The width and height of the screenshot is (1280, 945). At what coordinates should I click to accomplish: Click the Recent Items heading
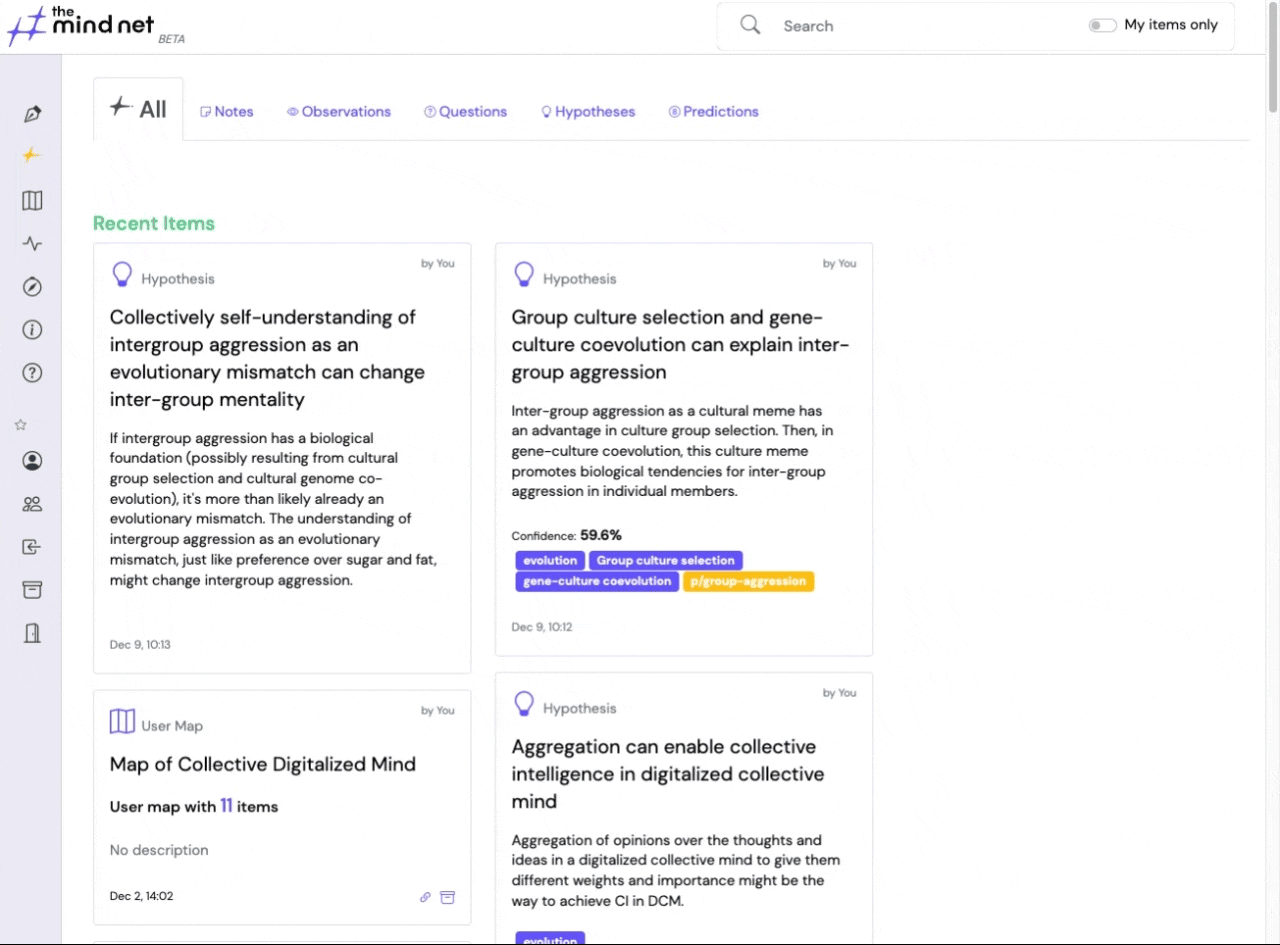pos(154,223)
